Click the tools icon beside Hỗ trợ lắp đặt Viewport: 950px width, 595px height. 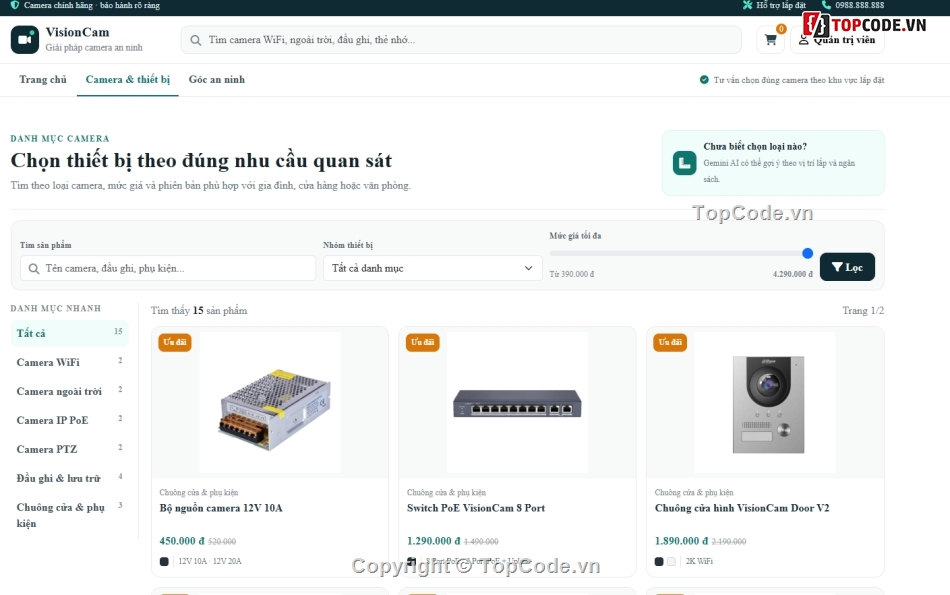pos(747,5)
